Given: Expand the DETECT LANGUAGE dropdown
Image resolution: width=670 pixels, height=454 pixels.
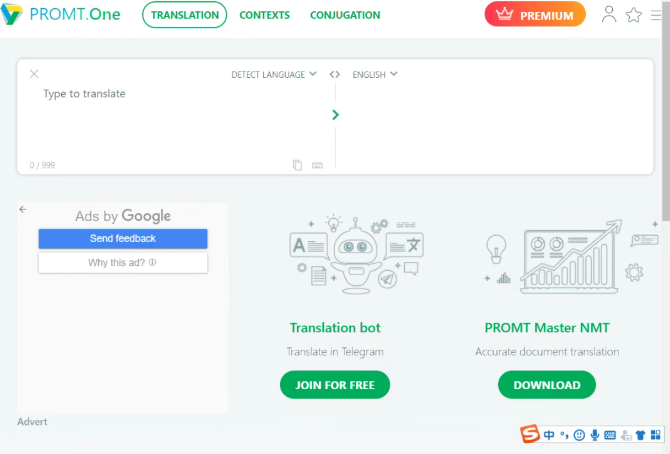Looking at the screenshot, I should coord(274,74).
